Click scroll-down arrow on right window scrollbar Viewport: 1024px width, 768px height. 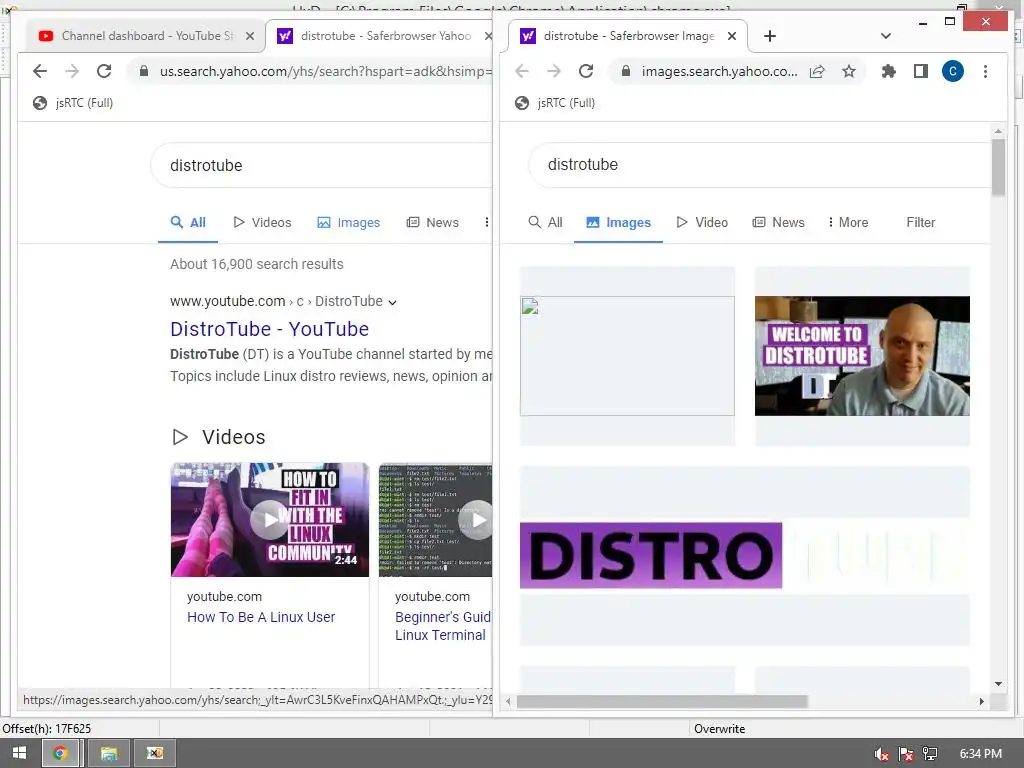point(999,684)
